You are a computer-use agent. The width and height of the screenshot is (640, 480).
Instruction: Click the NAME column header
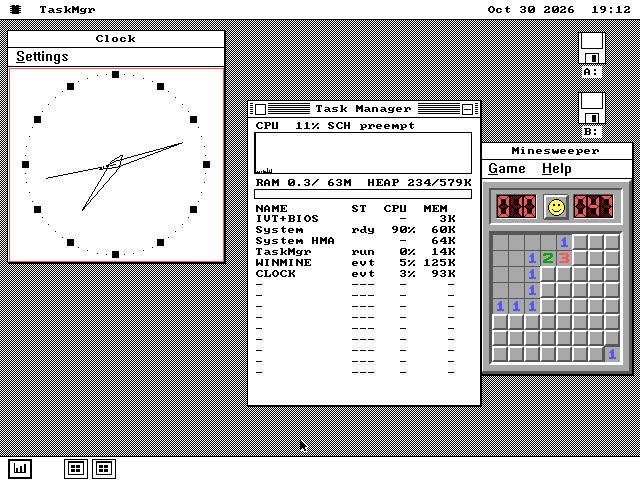click(x=271, y=208)
